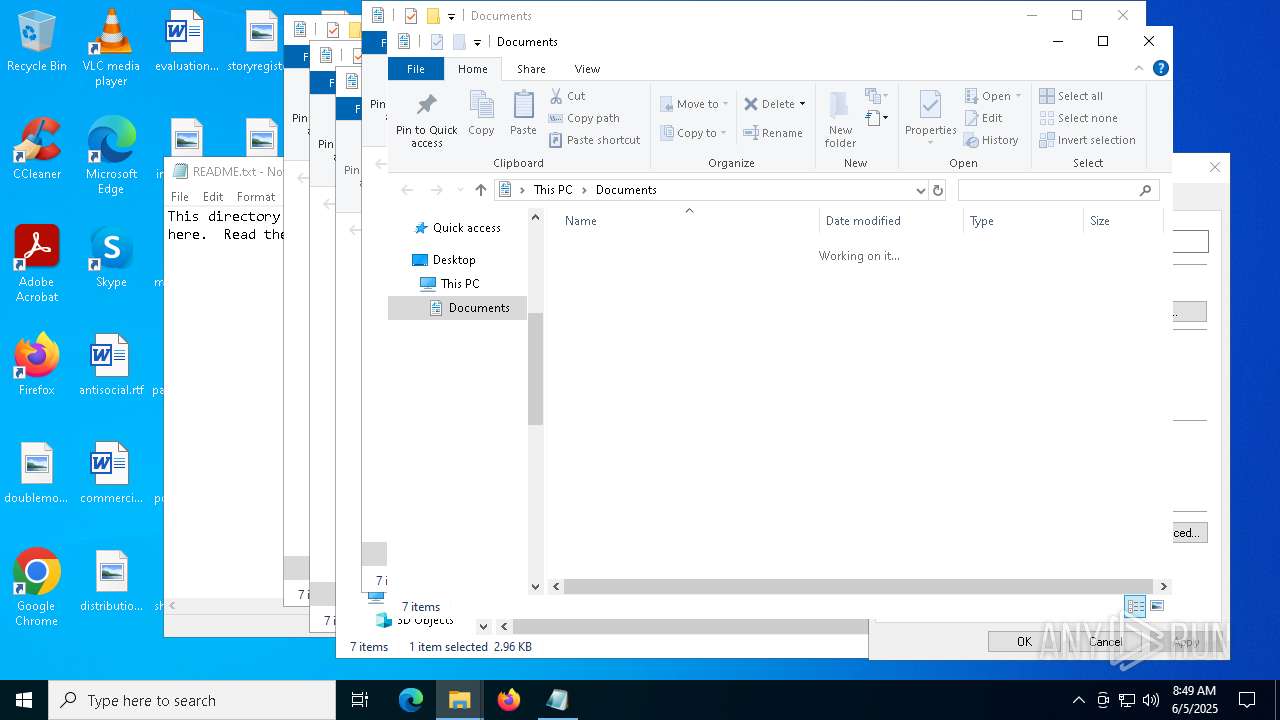Image resolution: width=1280 pixels, height=720 pixels.
Task: Refresh the Documents address bar
Action: (938, 190)
